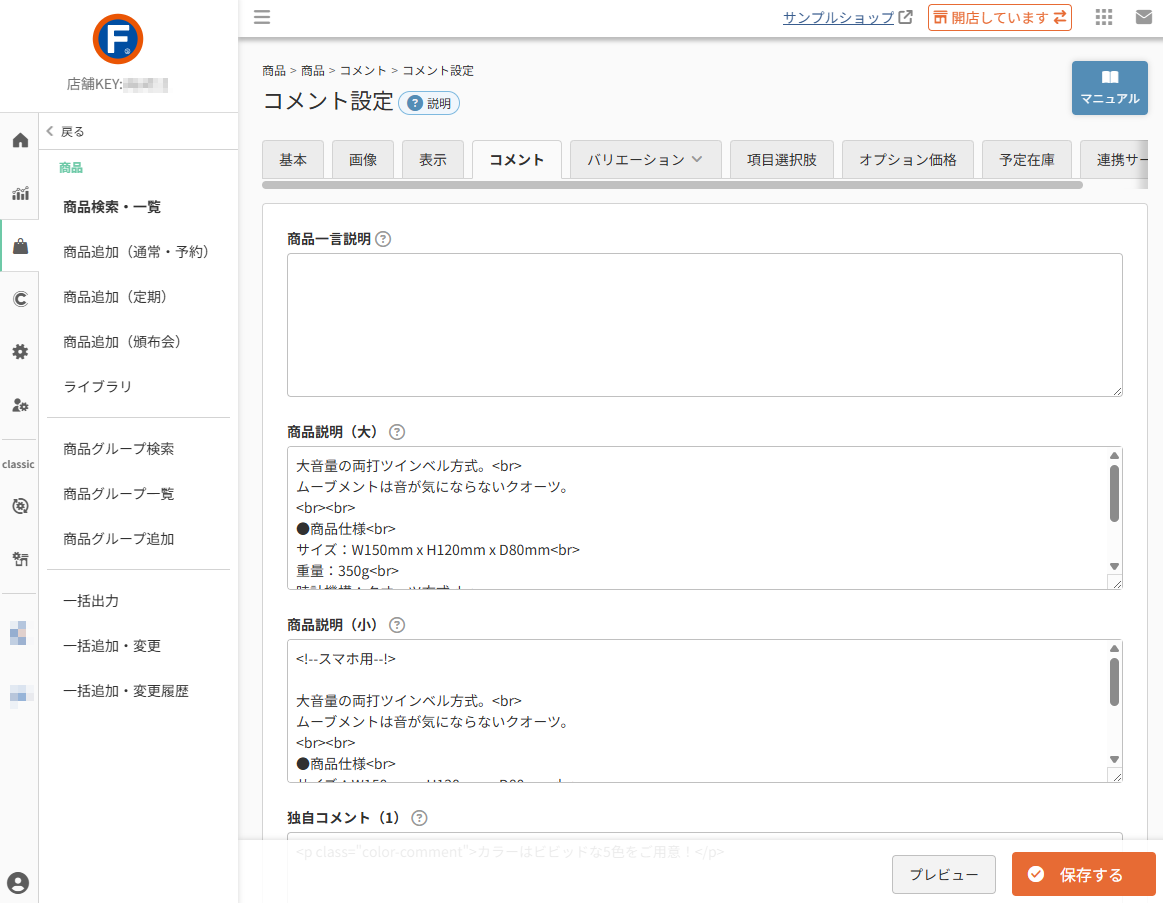Viewport: 1163px width, 903px height.
Task: Open 商品検索・一覧 in sidebar
Action: click(112, 207)
